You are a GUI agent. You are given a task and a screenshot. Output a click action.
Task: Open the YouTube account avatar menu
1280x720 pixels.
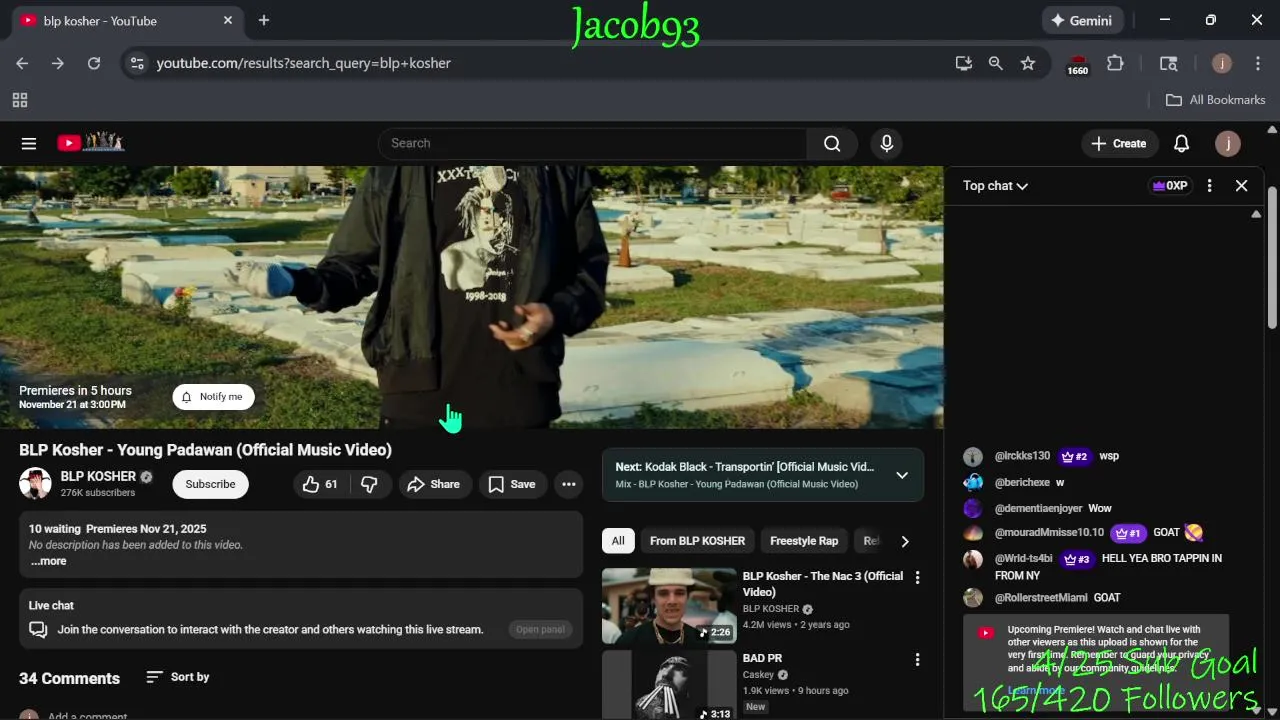click(1228, 144)
